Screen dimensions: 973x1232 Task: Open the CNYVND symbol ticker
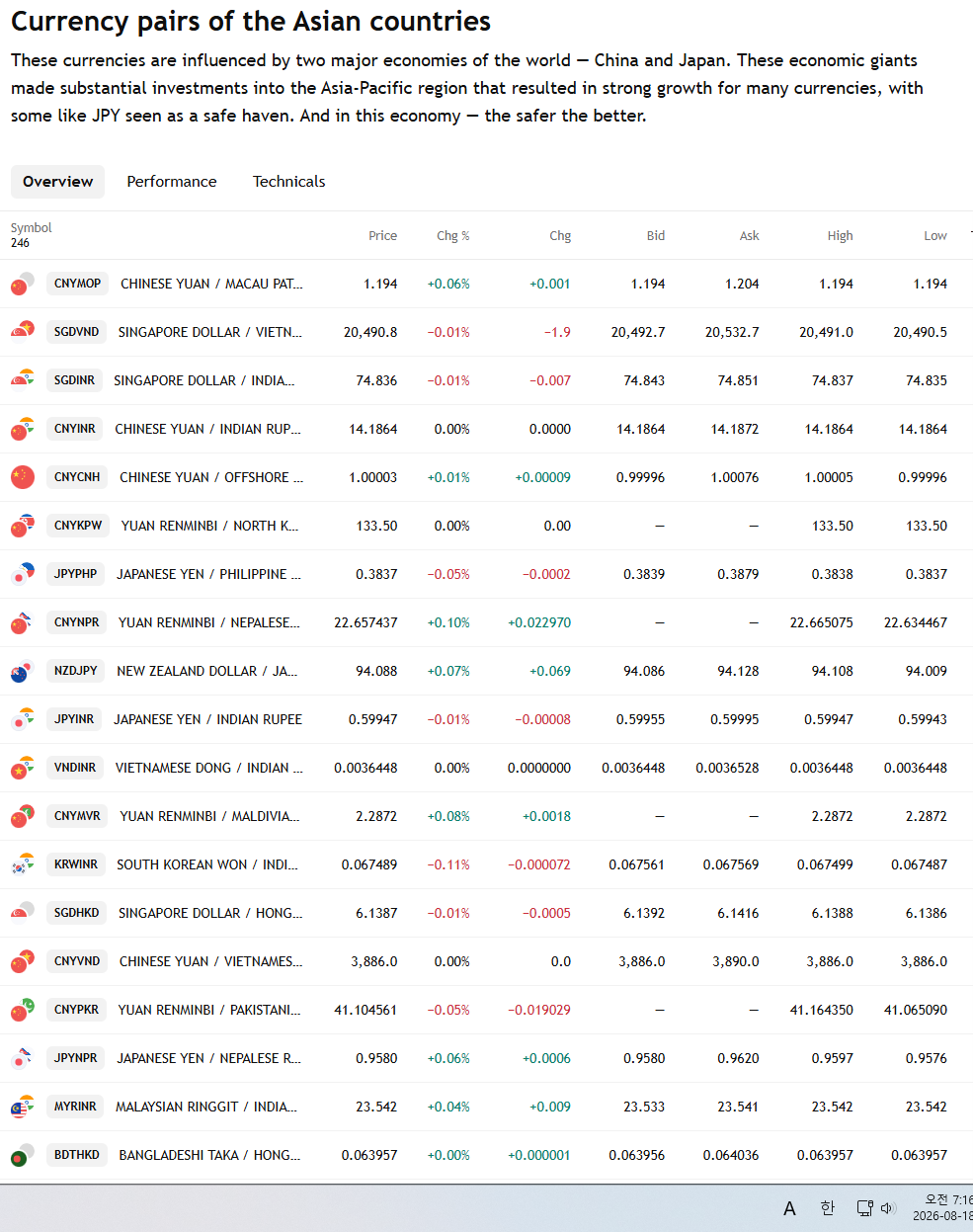[77, 961]
